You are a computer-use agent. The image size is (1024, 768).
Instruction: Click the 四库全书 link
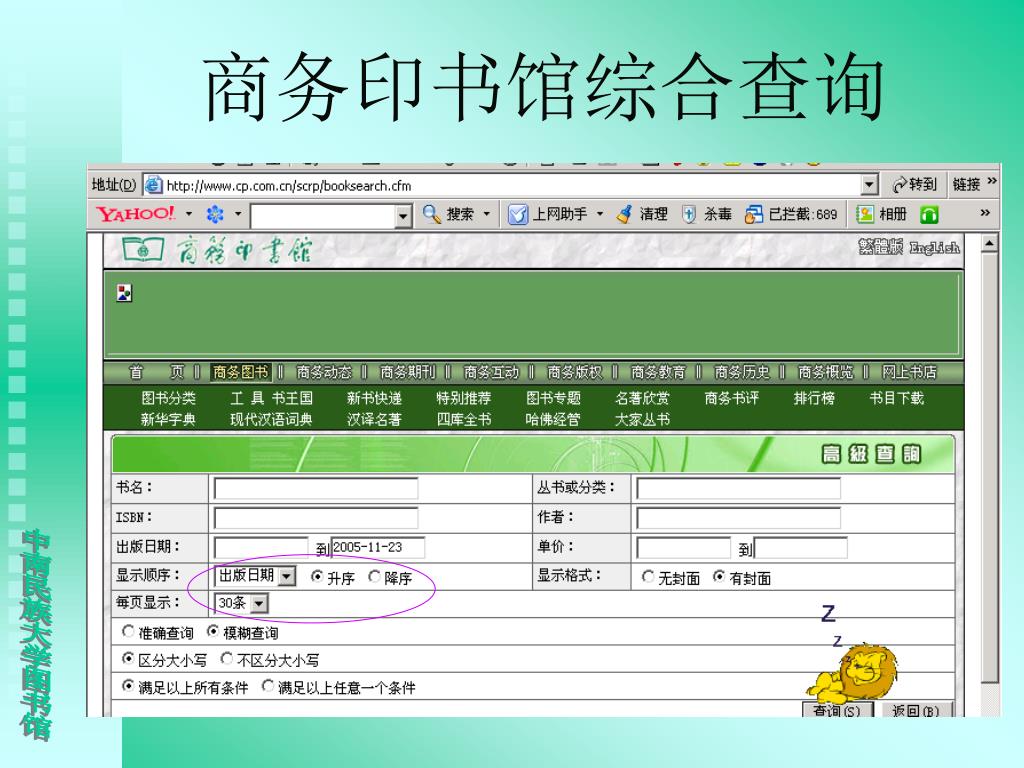[x=464, y=419]
